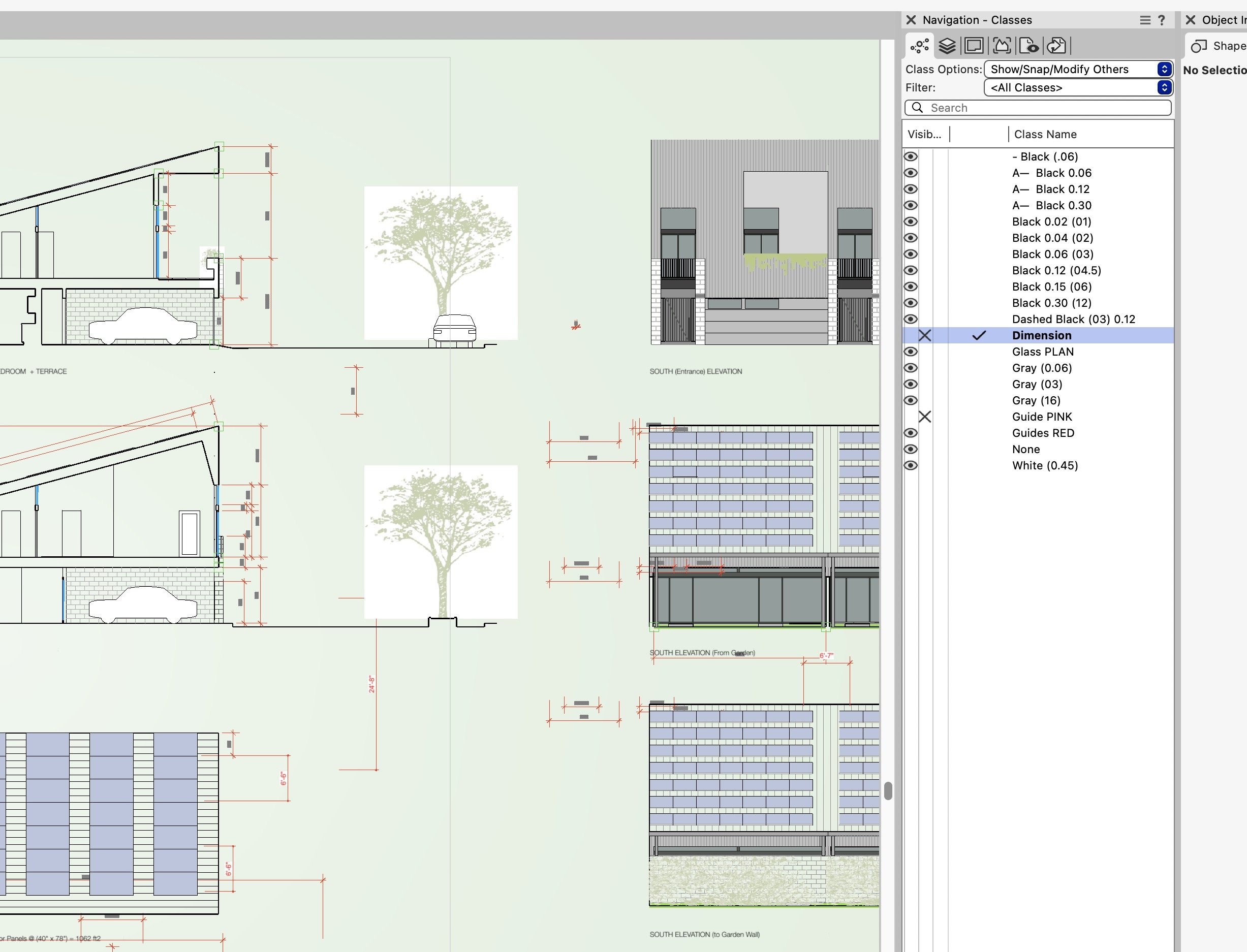The height and width of the screenshot is (952, 1247).
Task: Hide the Guides RED class
Action: tap(911, 433)
